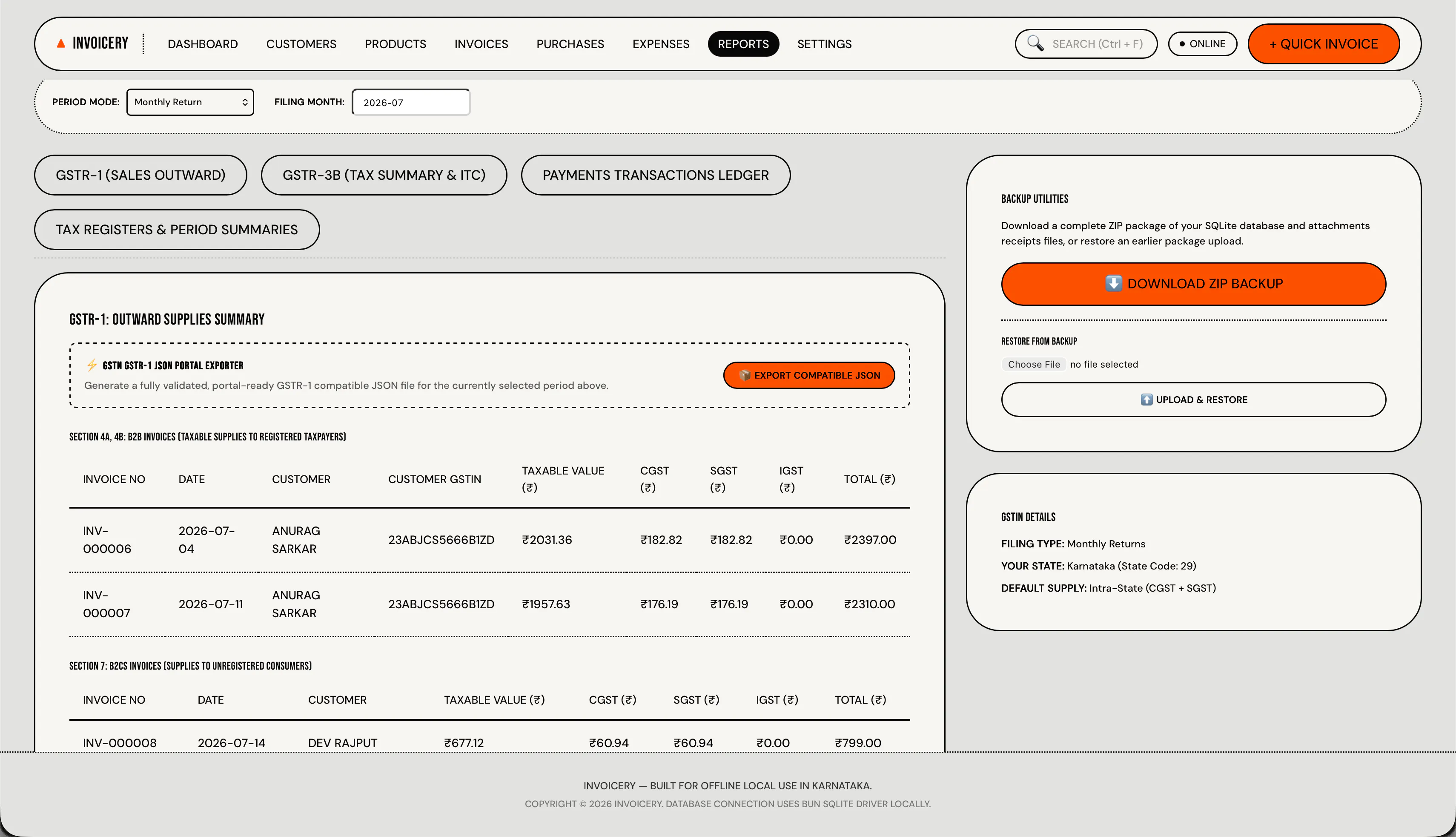Click the + Quick Invoice button
This screenshot has height=837, width=1456.
1324,44
